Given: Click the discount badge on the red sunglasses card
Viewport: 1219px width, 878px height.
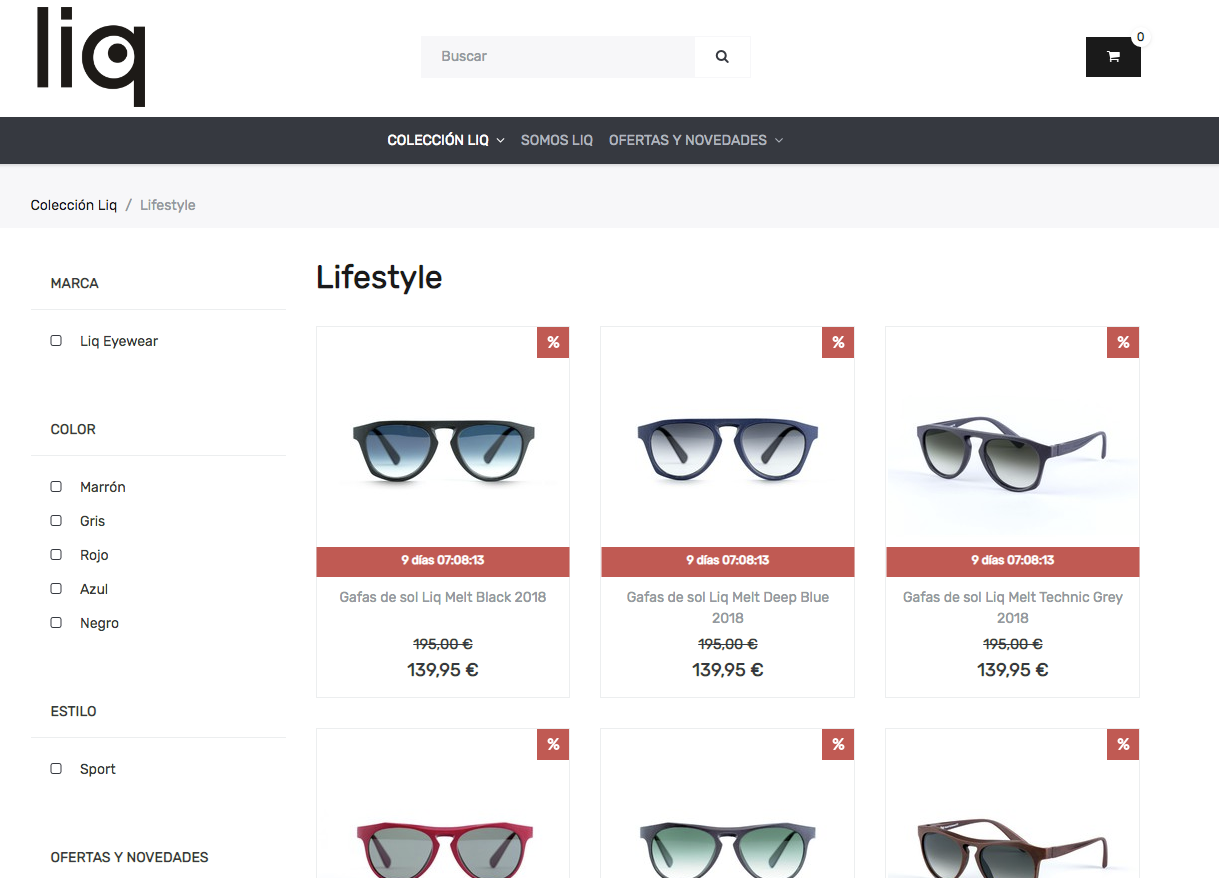Looking at the screenshot, I should click(x=553, y=744).
